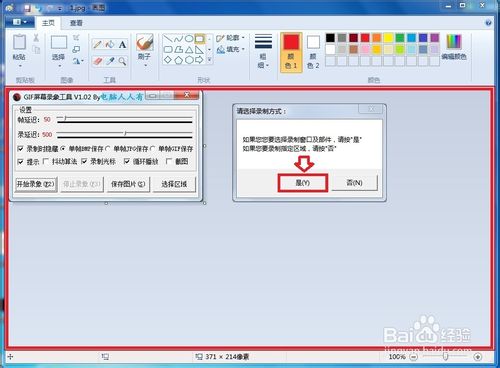Pick the orange color swatch
The height and width of the screenshot is (368, 500).
point(376,38)
